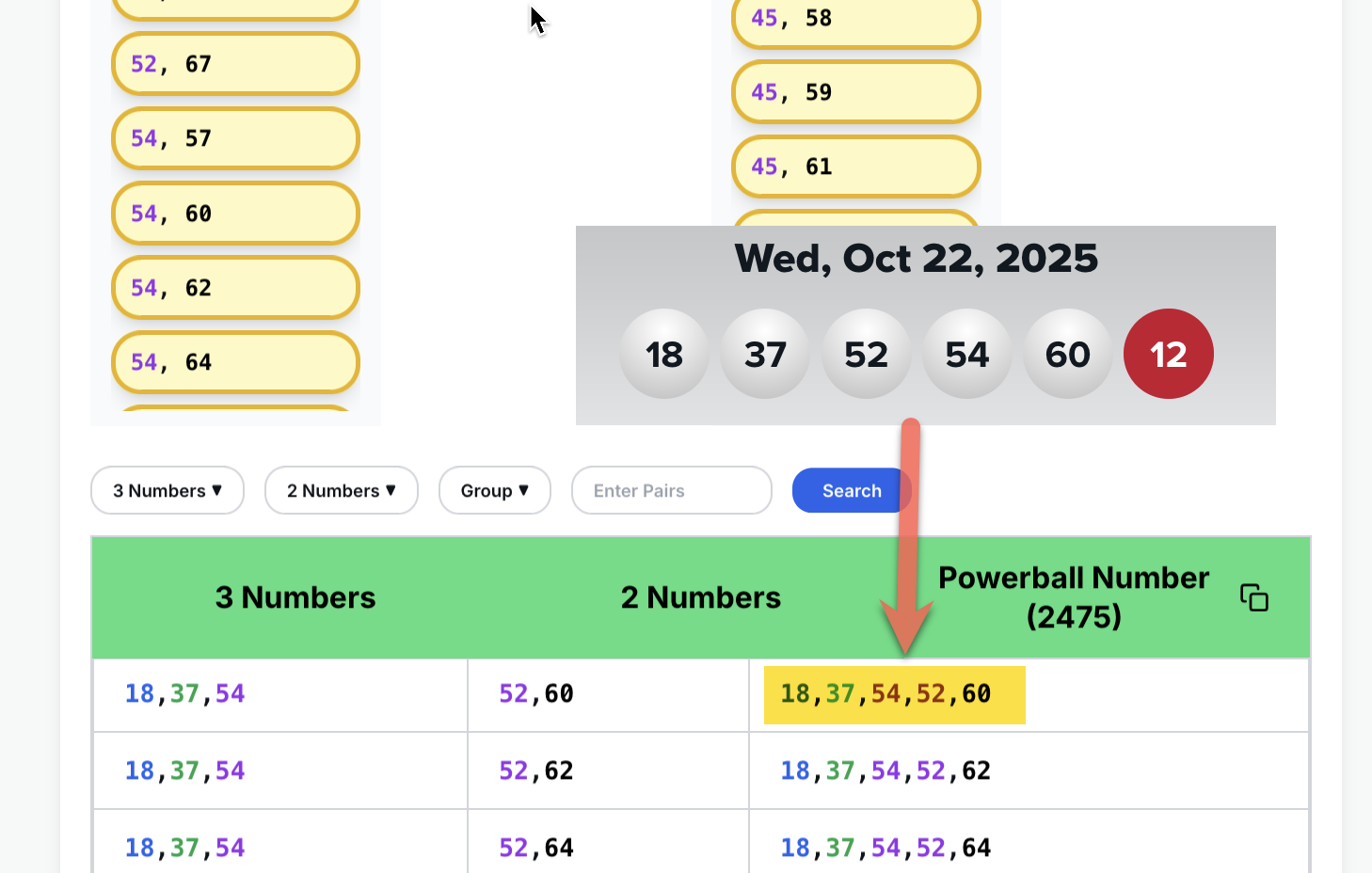Open the Group dropdown
This screenshot has width=1372, height=873.
point(494,490)
